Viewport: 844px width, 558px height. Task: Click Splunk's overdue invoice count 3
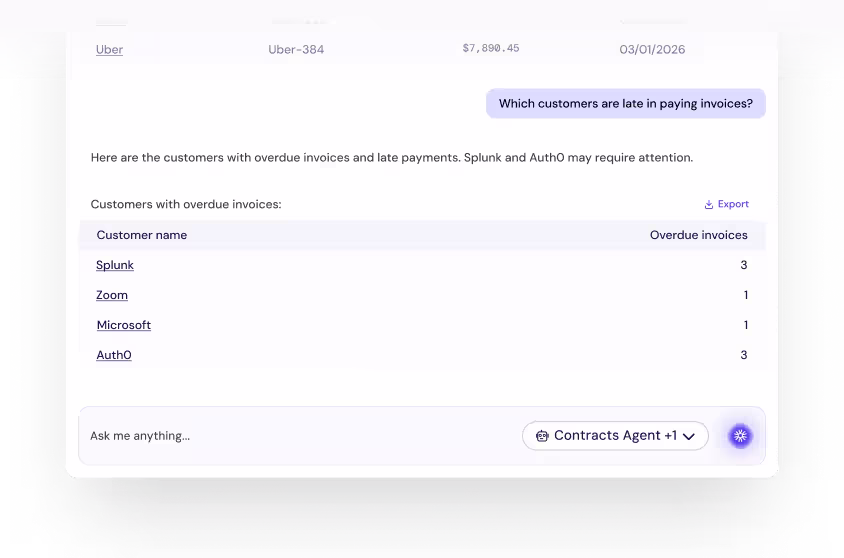[x=744, y=265]
